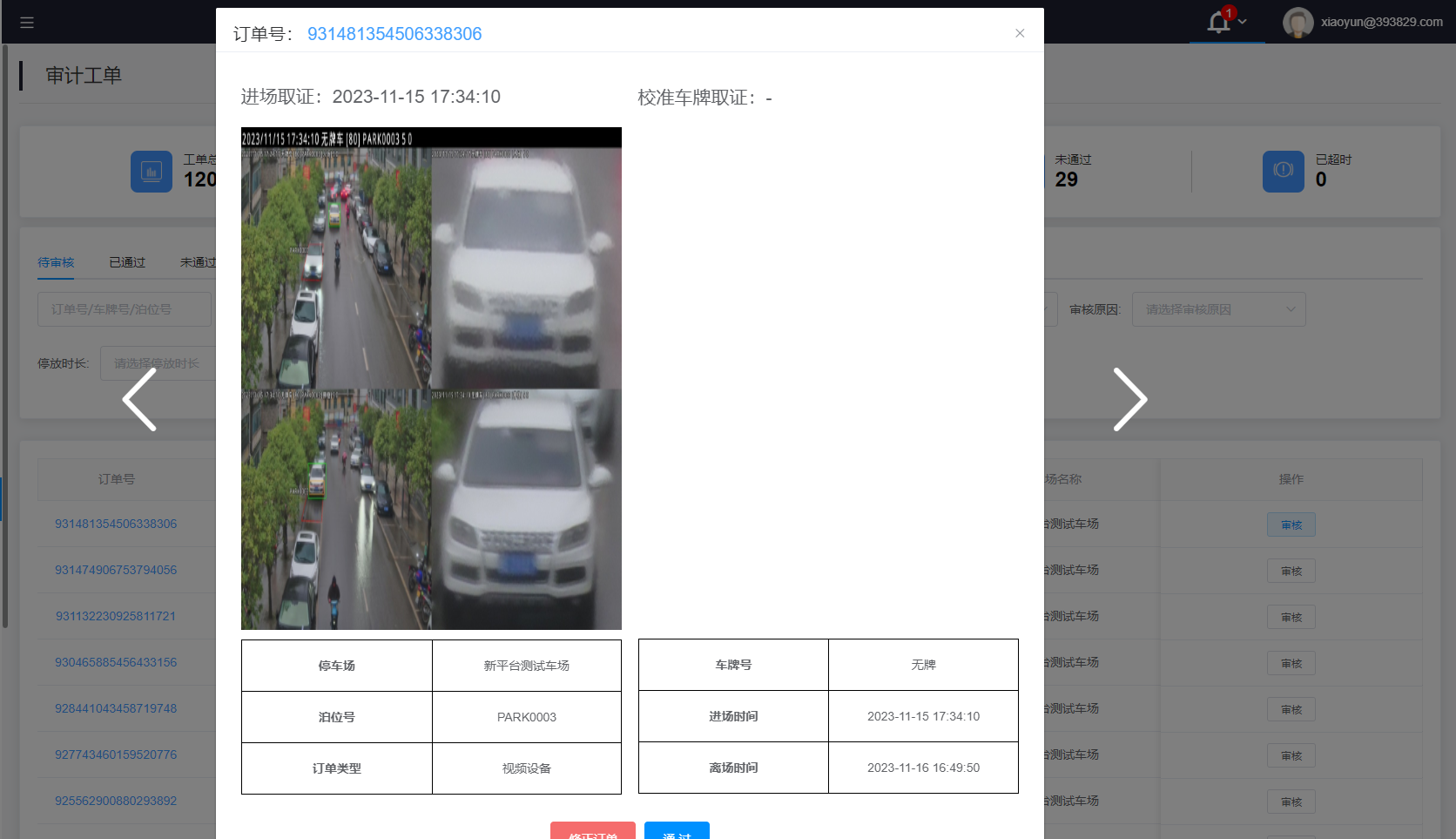Open the notification bell
This screenshot has width=1456, height=839.
(1218, 22)
